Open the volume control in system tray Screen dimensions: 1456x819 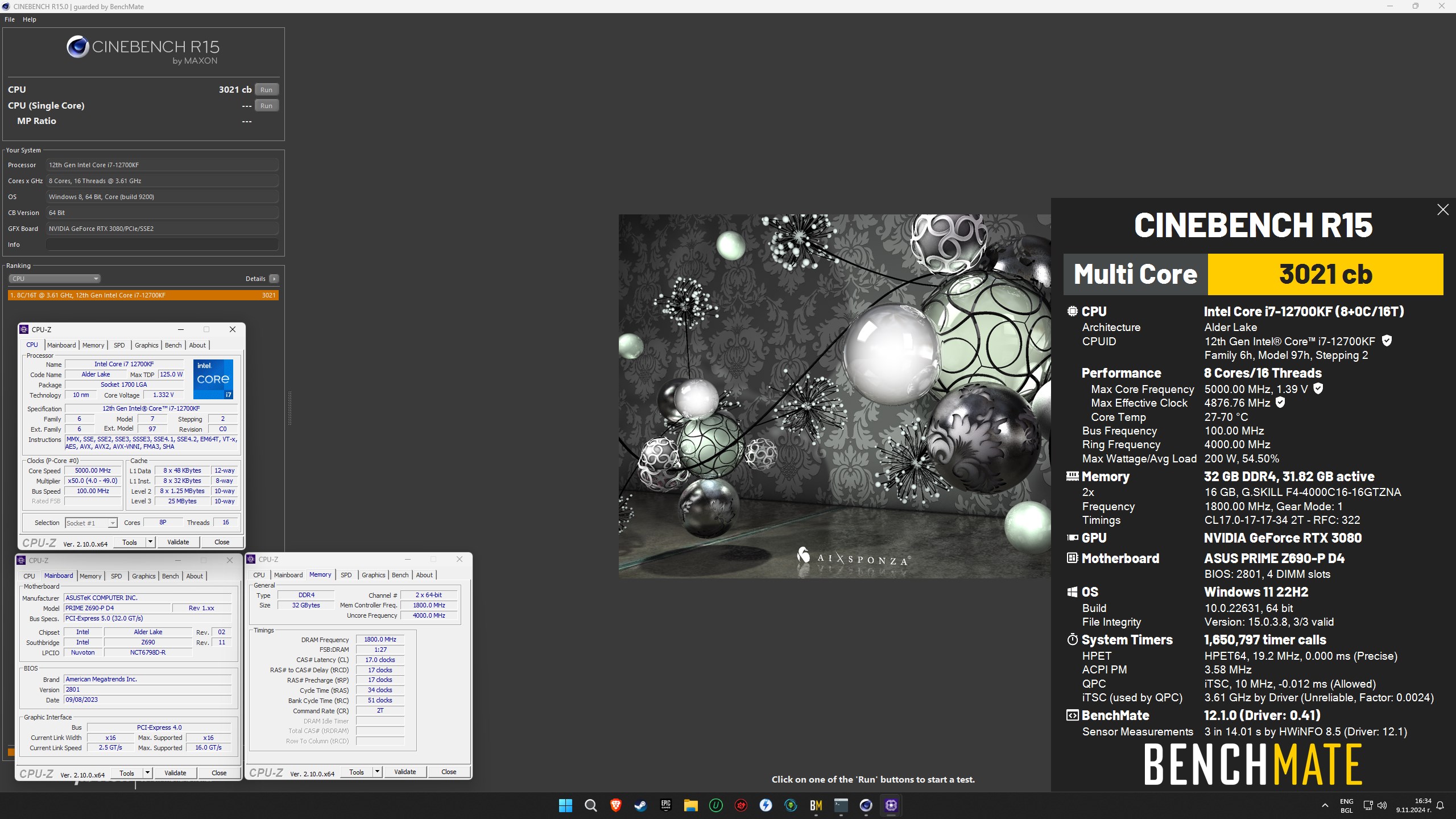[x=1382, y=805]
